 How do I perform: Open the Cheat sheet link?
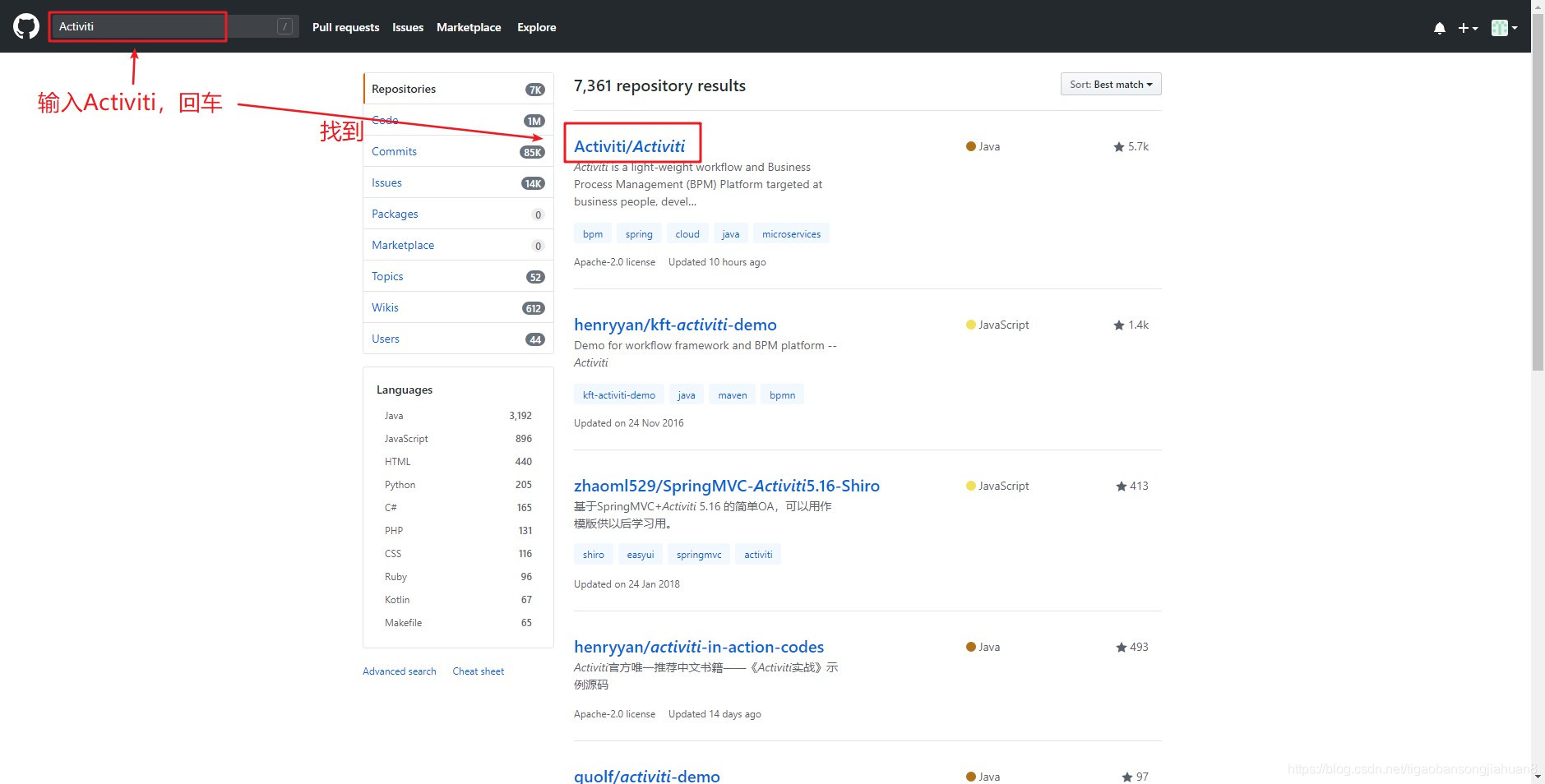tap(478, 671)
